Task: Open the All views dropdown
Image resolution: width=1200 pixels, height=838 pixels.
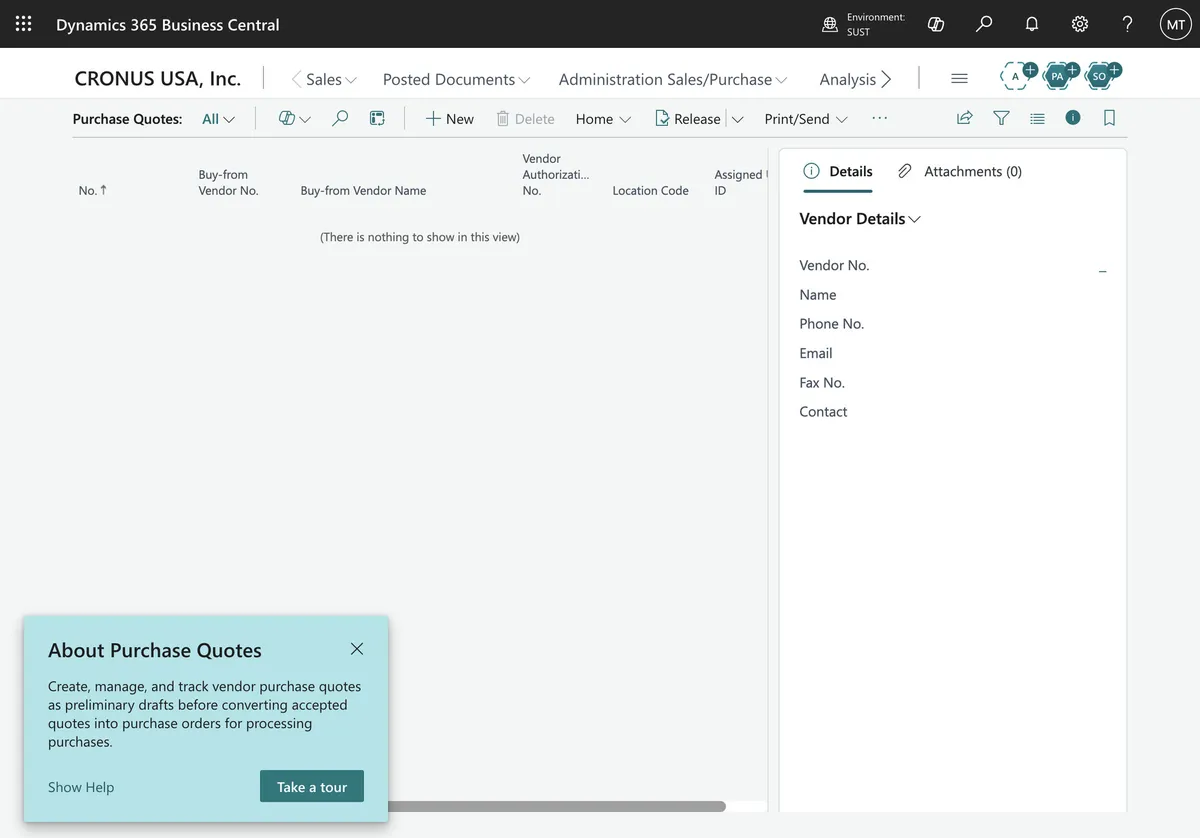Action: click(218, 118)
